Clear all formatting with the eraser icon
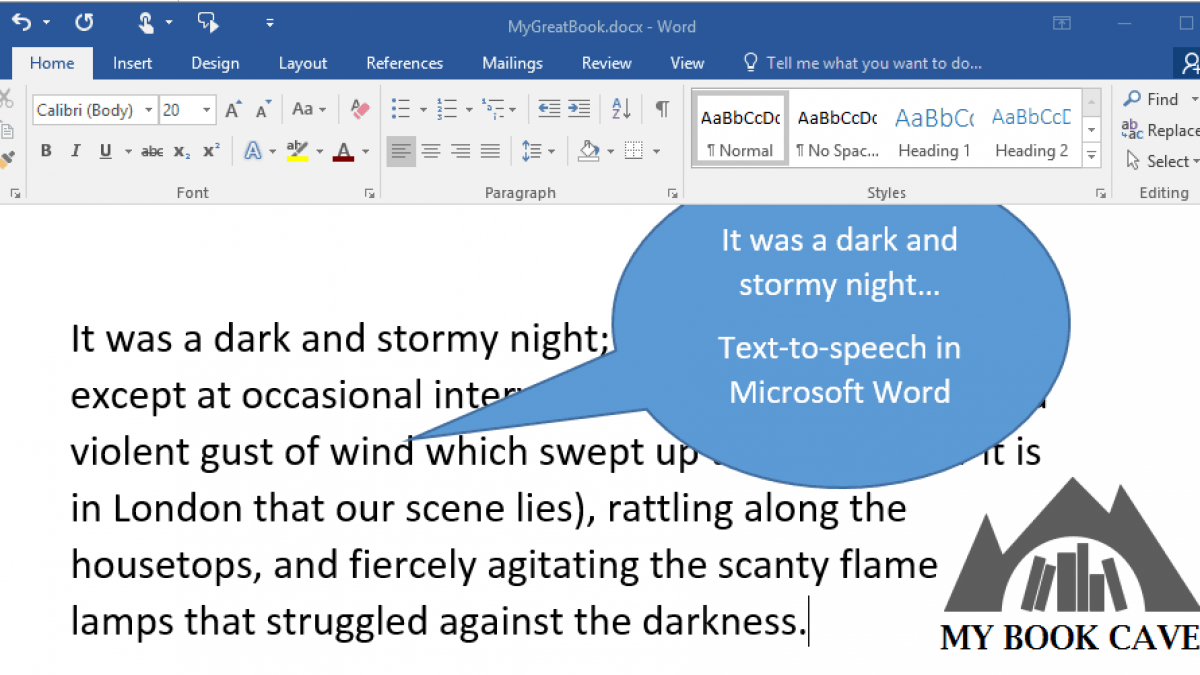1200x675 pixels. [359, 109]
